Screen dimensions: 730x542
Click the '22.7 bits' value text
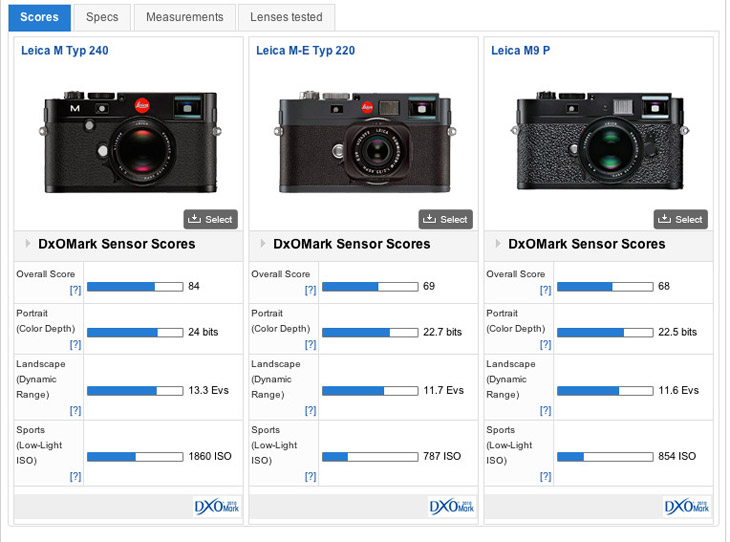(443, 332)
